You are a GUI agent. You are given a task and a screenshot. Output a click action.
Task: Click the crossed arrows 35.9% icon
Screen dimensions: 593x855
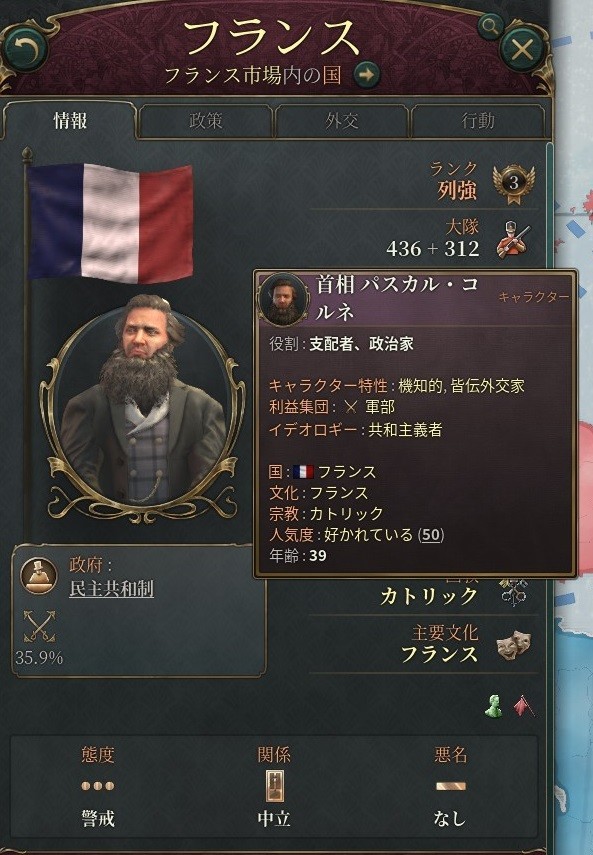[x=39, y=626]
